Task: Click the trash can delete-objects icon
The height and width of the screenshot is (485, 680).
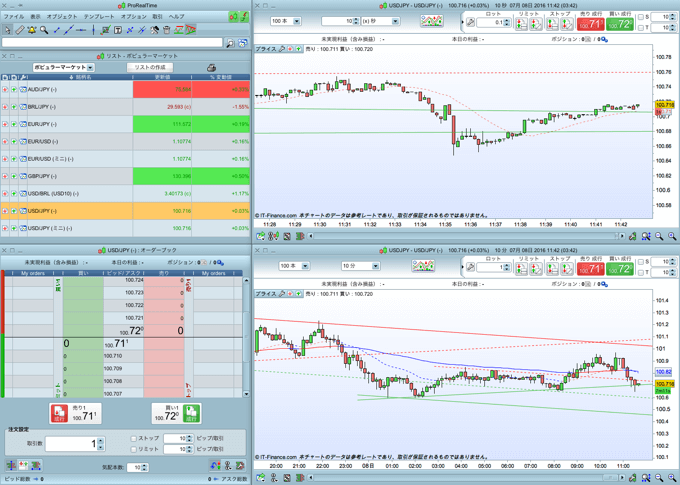Action: tap(167, 30)
